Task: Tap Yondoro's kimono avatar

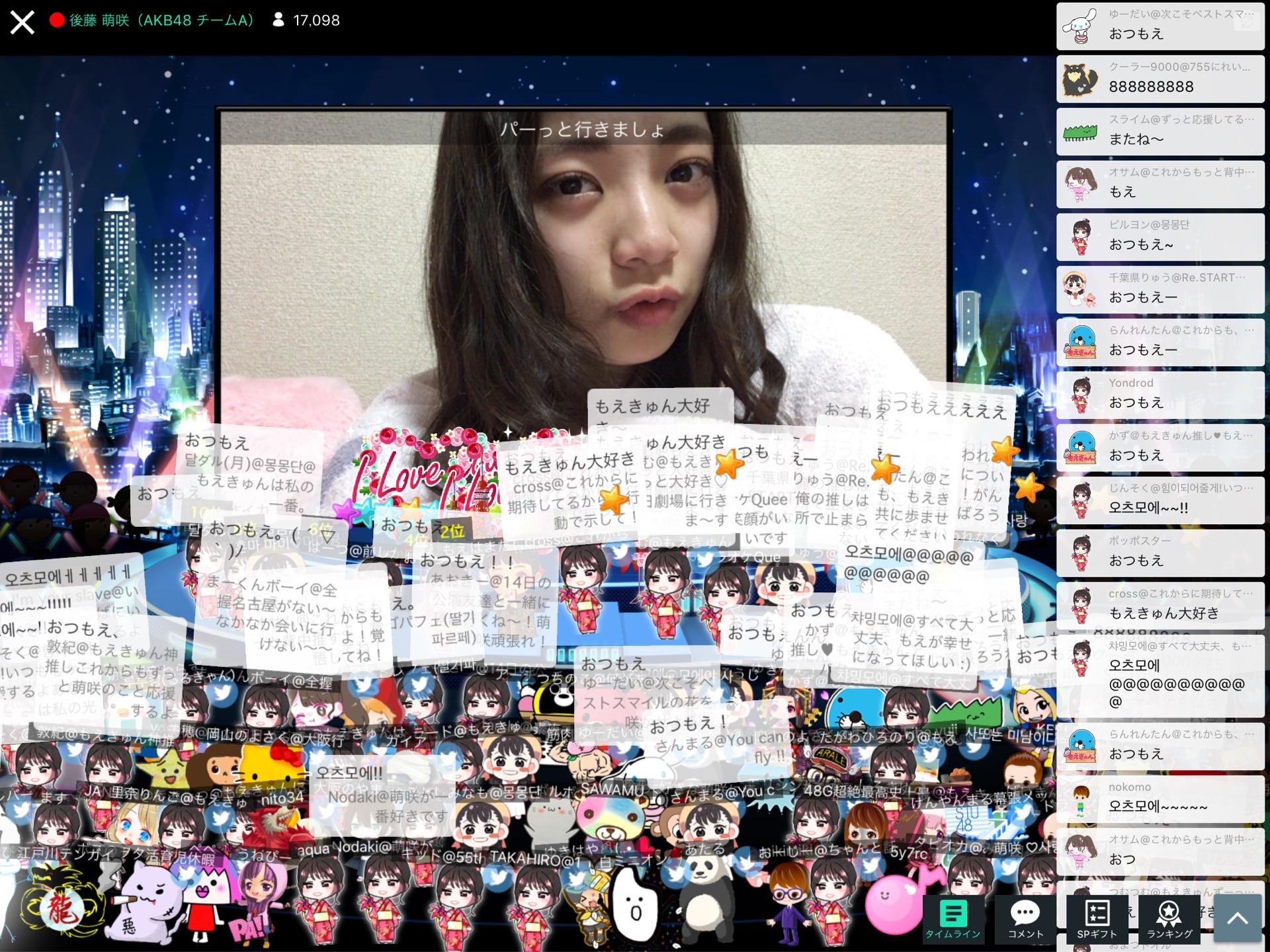Action: 1081,395
